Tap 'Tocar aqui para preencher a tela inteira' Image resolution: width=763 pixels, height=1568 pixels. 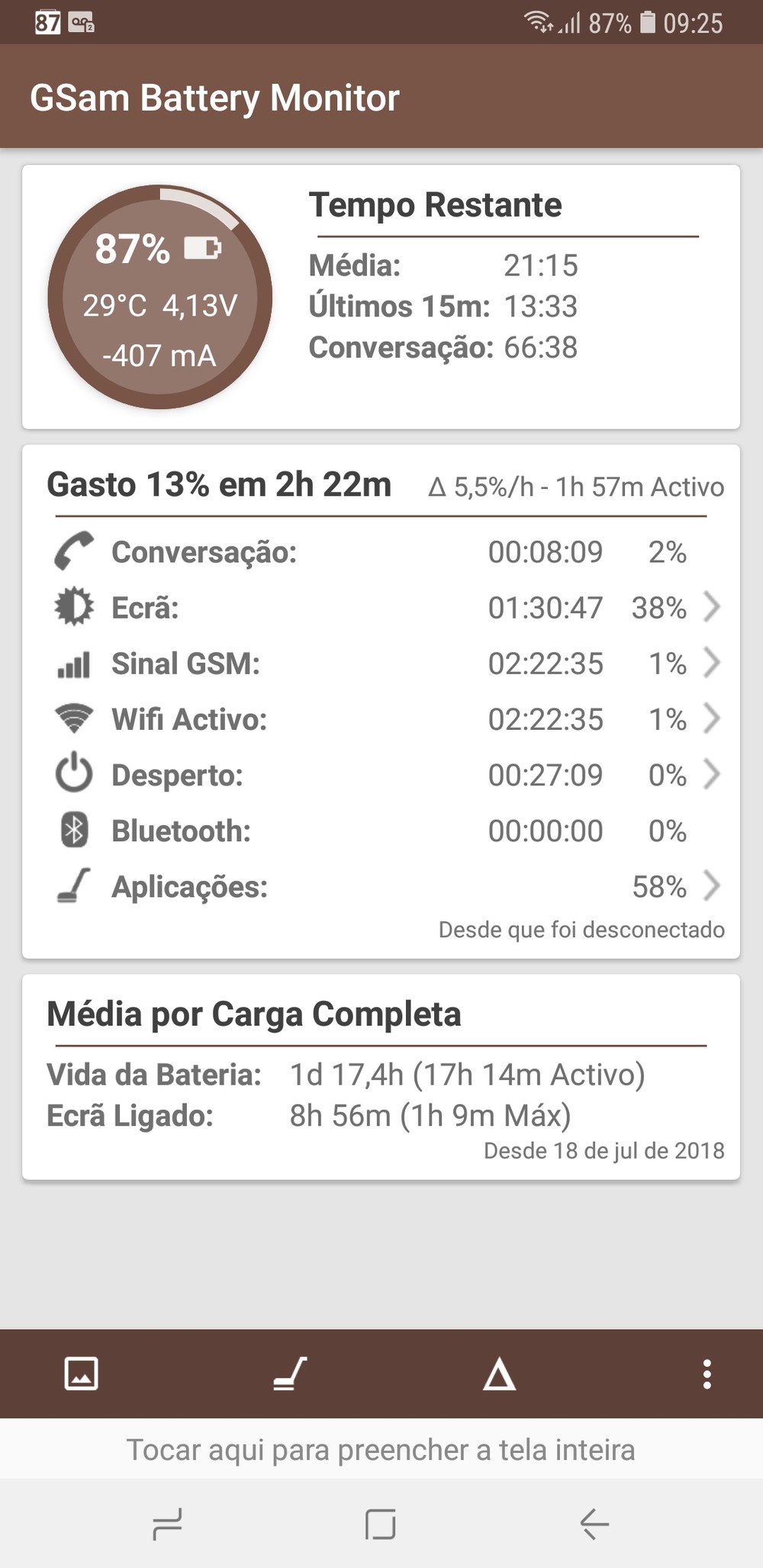[381, 1449]
